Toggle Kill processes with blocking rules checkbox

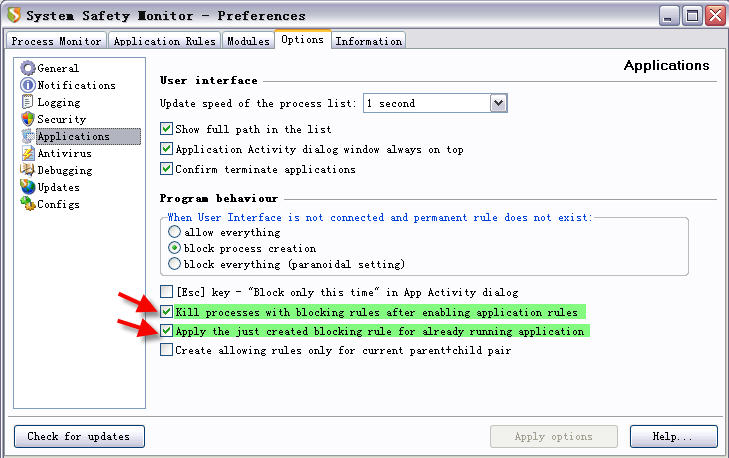click(x=166, y=312)
